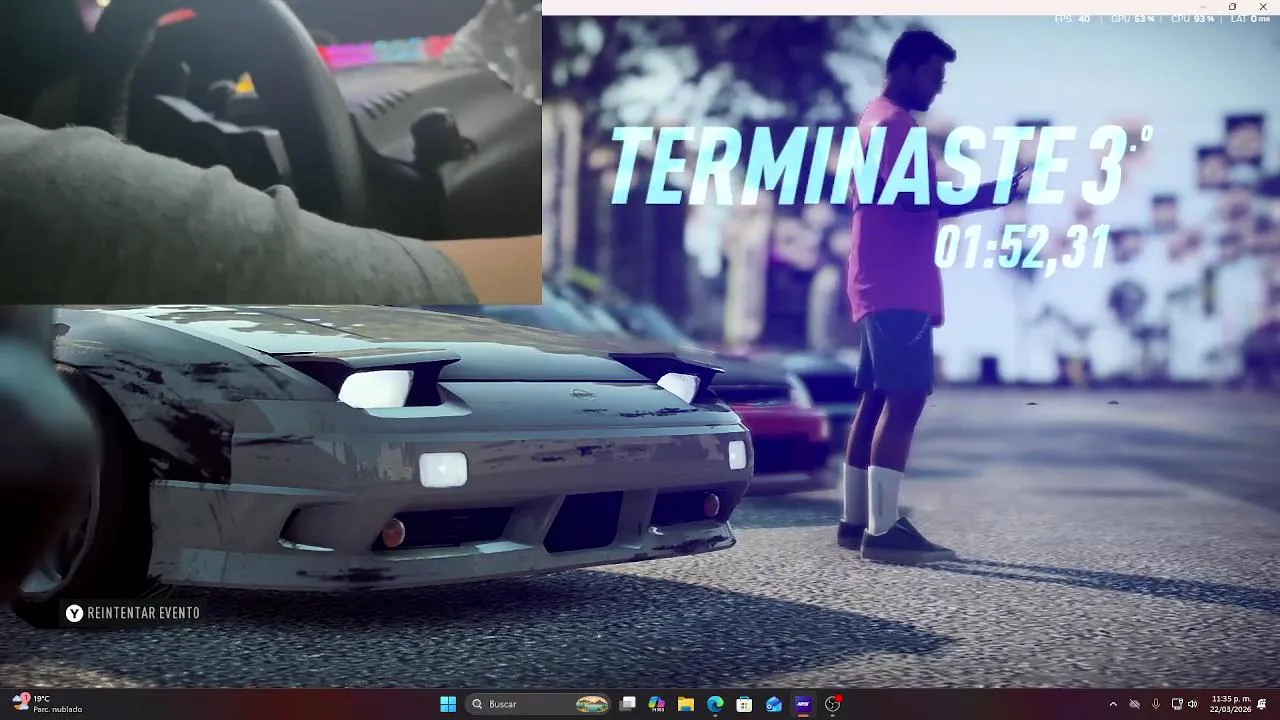The height and width of the screenshot is (720, 1280).
Task: Click the search highlight image in Buscar box
Action: [x=592, y=704]
